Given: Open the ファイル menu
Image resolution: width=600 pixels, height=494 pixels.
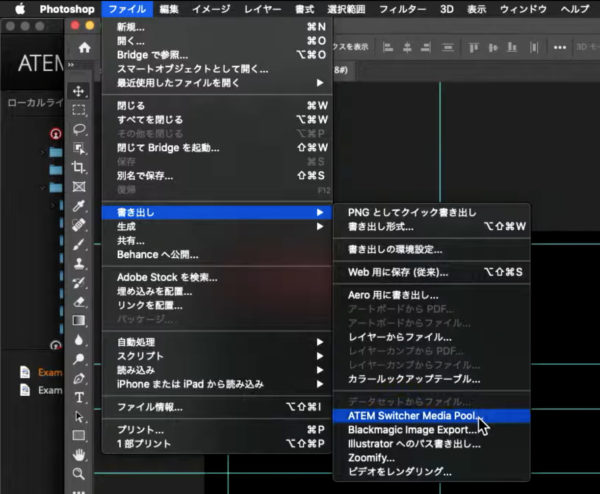Looking at the screenshot, I should coord(127,9).
